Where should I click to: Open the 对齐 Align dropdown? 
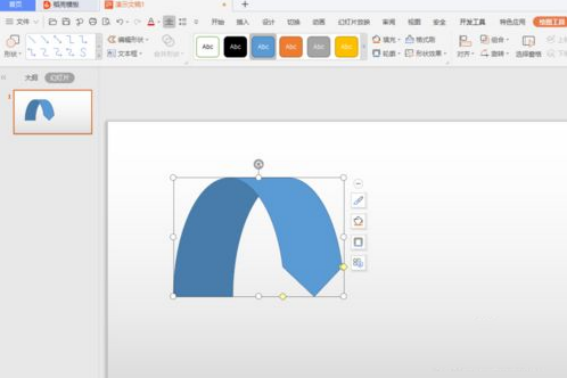pyautogui.click(x=465, y=46)
